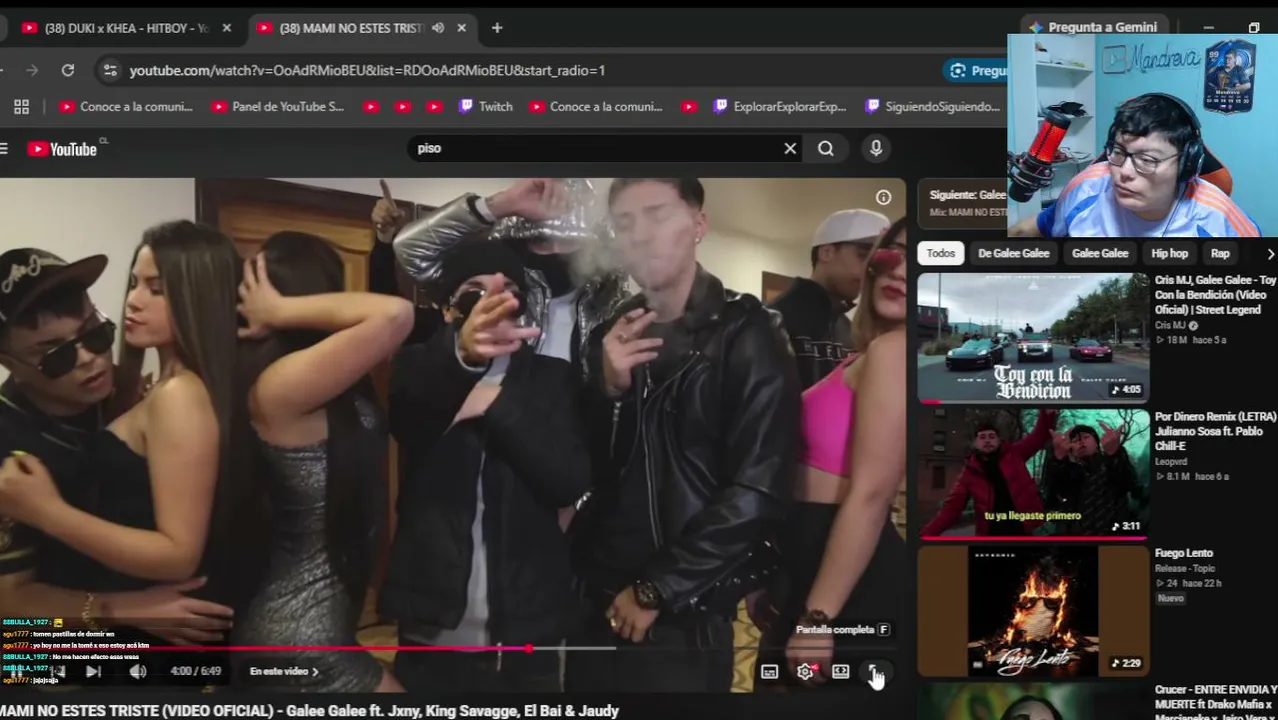1278x720 pixels.
Task: Select the MAMI NO ESTES TRISTE browser tab
Action: [350, 28]
